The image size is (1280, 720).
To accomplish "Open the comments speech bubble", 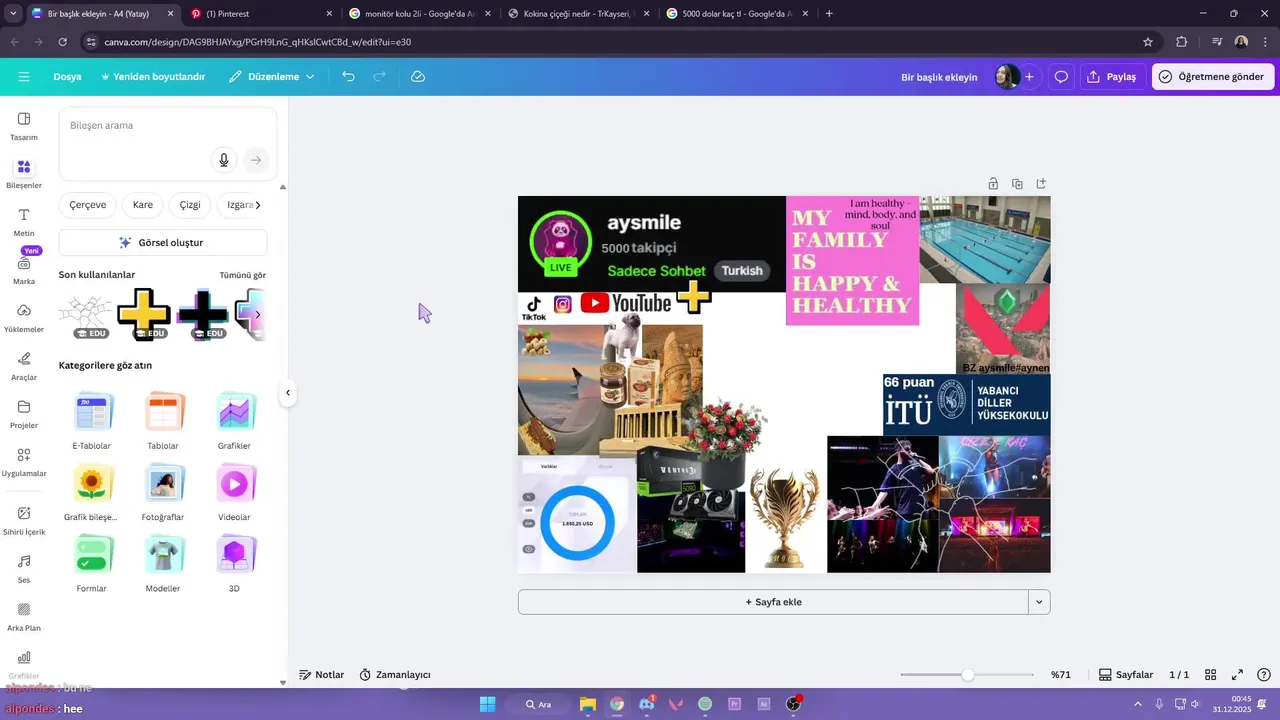I will [1061, 77].
